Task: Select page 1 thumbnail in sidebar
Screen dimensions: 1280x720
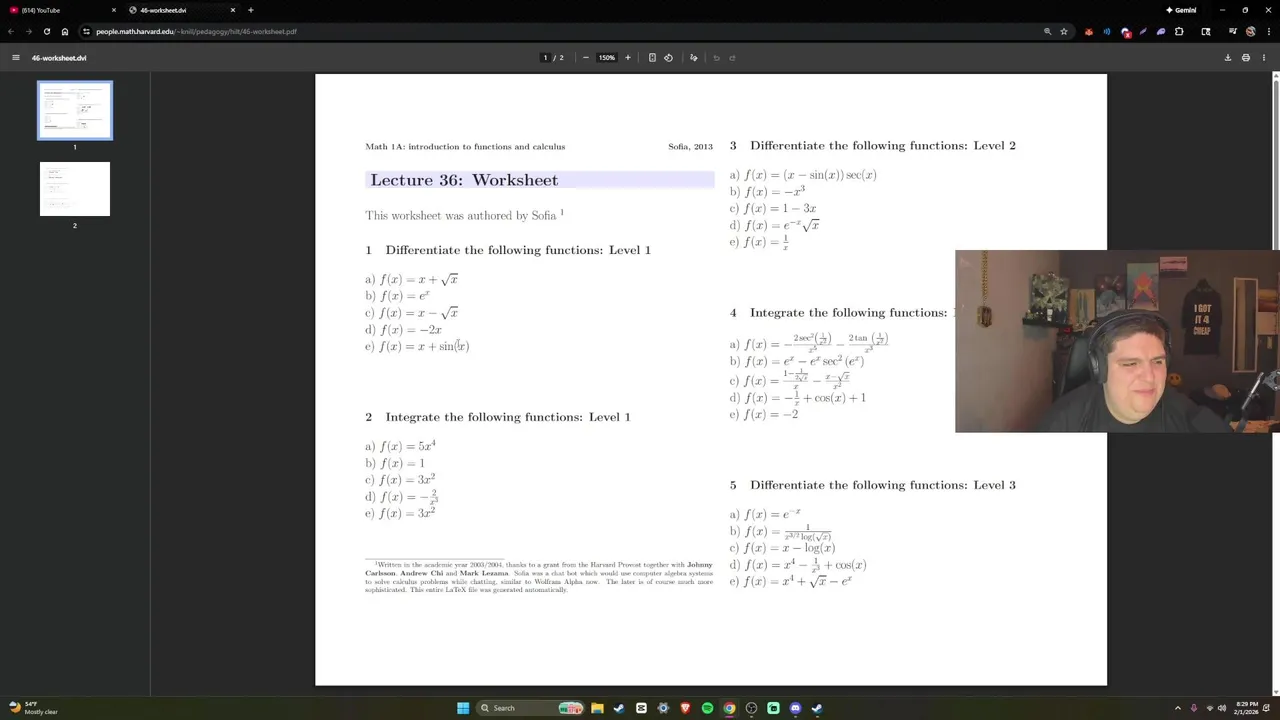Action: point(75,110)
